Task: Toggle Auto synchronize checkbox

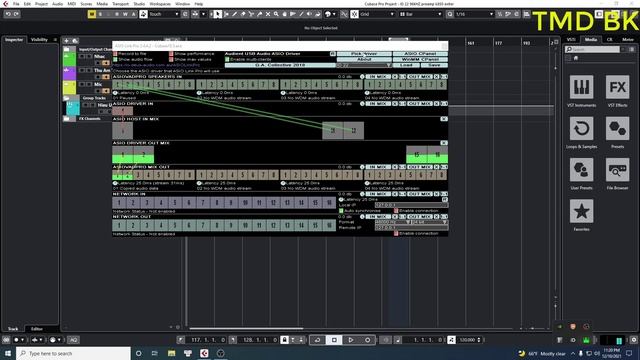Action: coord(341,211)
